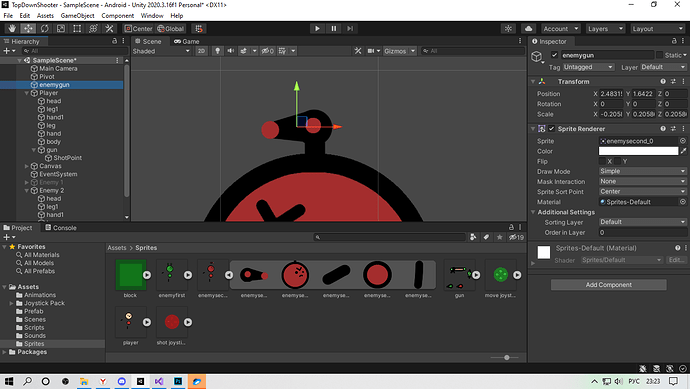
Task: Collapse the Player object in Hierarchy
Action: pyautogui.click(x=27, y=93)
